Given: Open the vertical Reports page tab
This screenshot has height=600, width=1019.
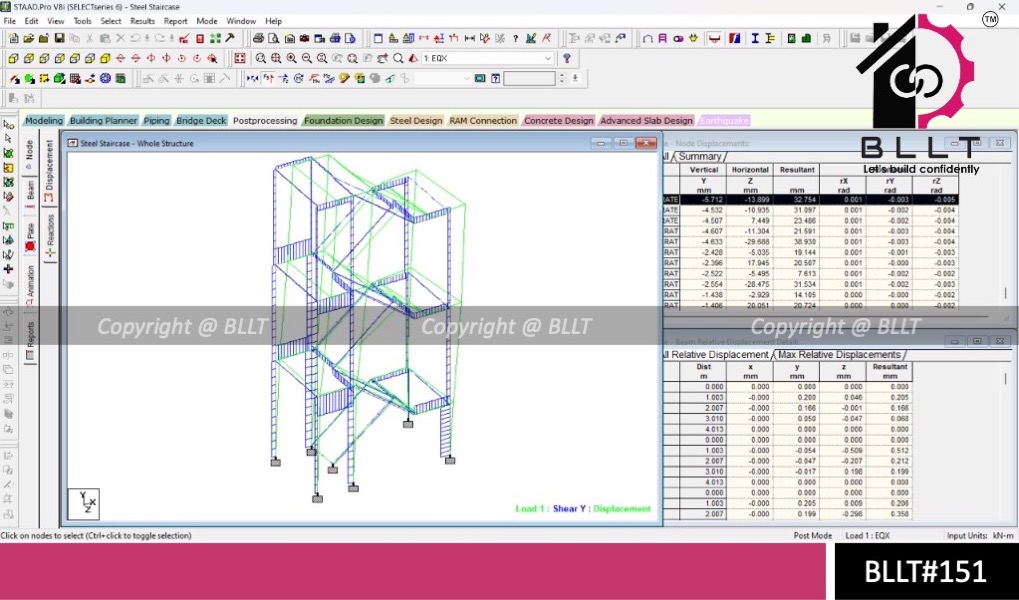Looking at the screenshot, I should 29,341.
